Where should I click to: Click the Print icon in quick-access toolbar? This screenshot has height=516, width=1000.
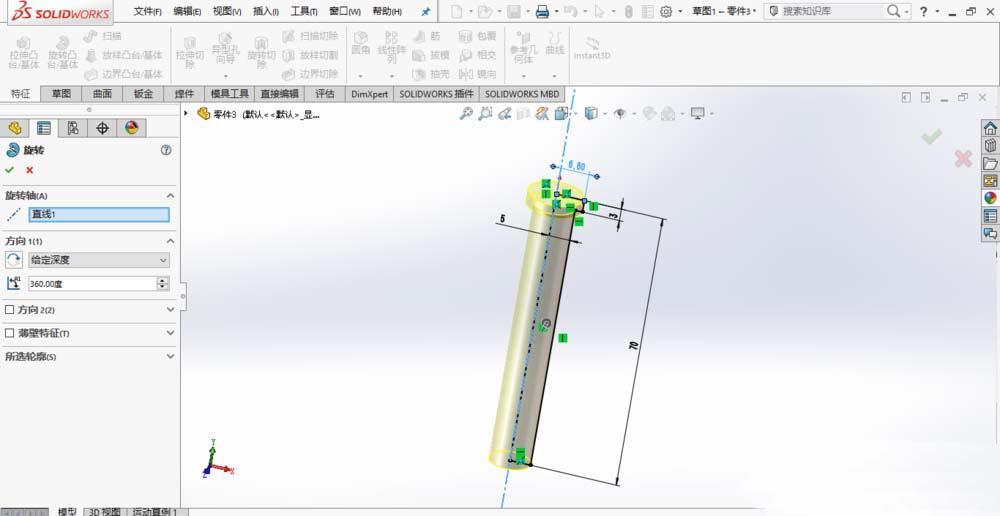(542, 11)
